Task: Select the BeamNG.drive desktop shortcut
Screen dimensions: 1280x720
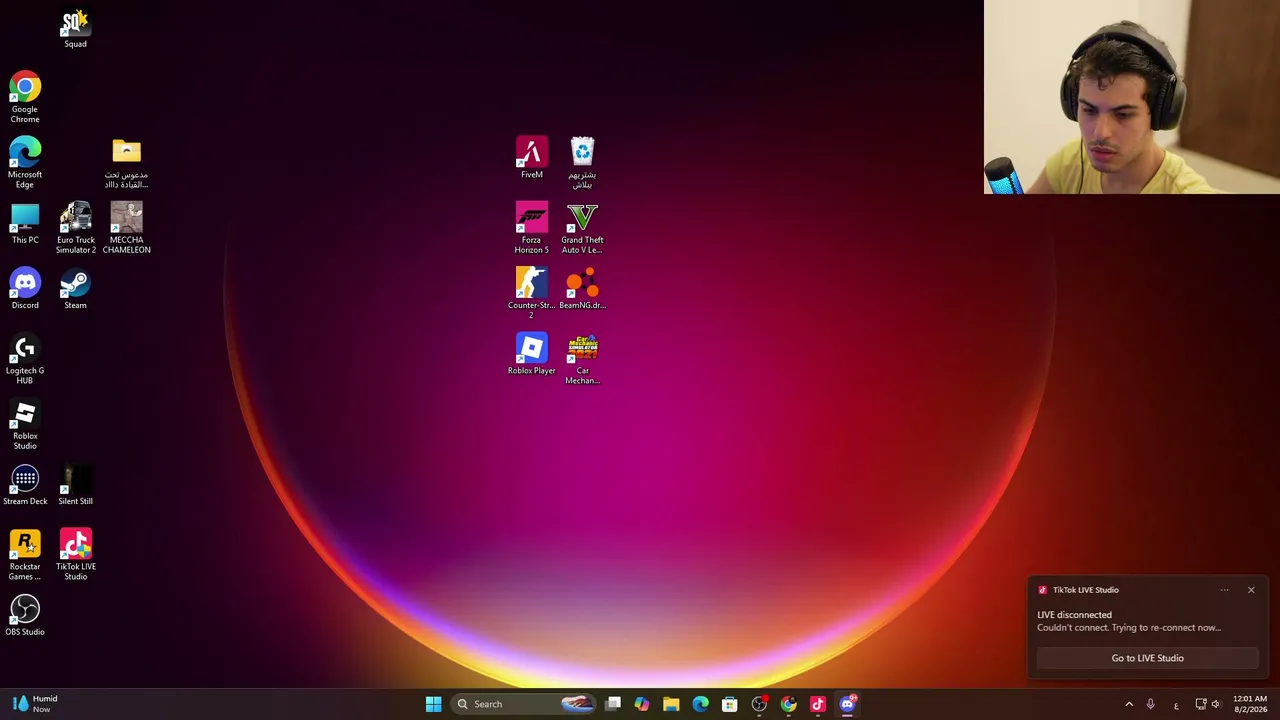Action: point(582,289)
